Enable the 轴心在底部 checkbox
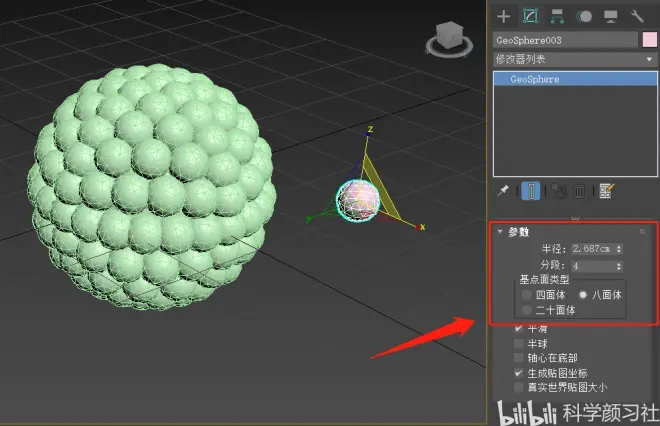The height and width of the screenshot is (426, 660). pyautogui.click(x=519, y=358)
